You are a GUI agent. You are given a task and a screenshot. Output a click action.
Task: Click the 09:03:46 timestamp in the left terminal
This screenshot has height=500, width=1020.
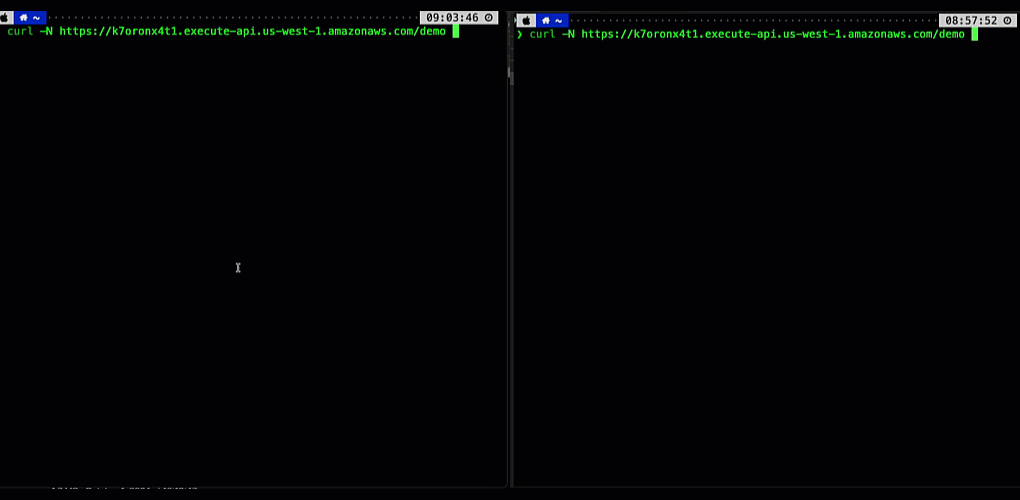(452, 18)
